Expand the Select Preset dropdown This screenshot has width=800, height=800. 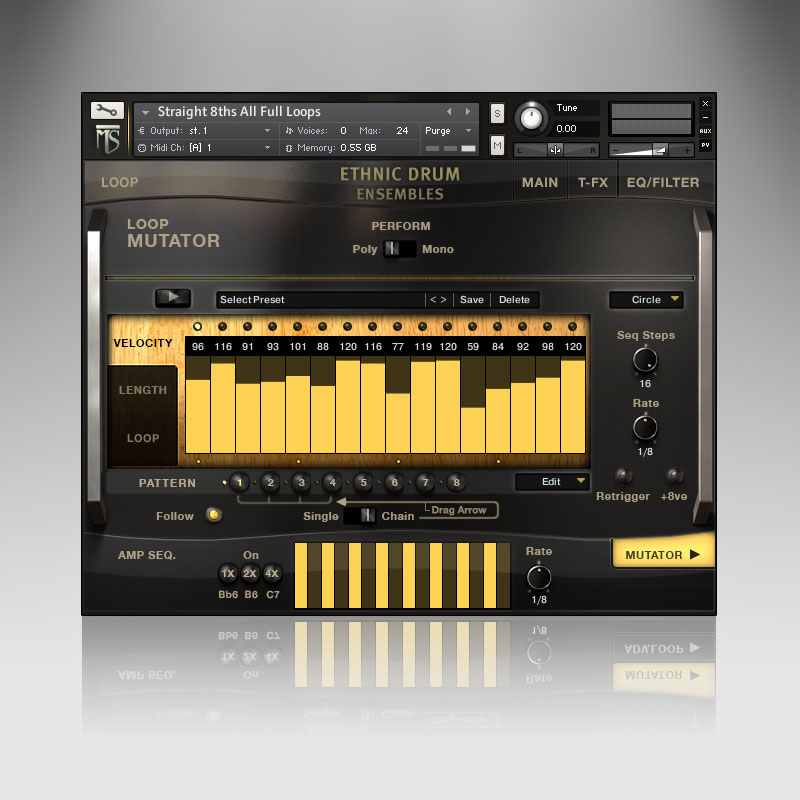click(x=320, y=300)
